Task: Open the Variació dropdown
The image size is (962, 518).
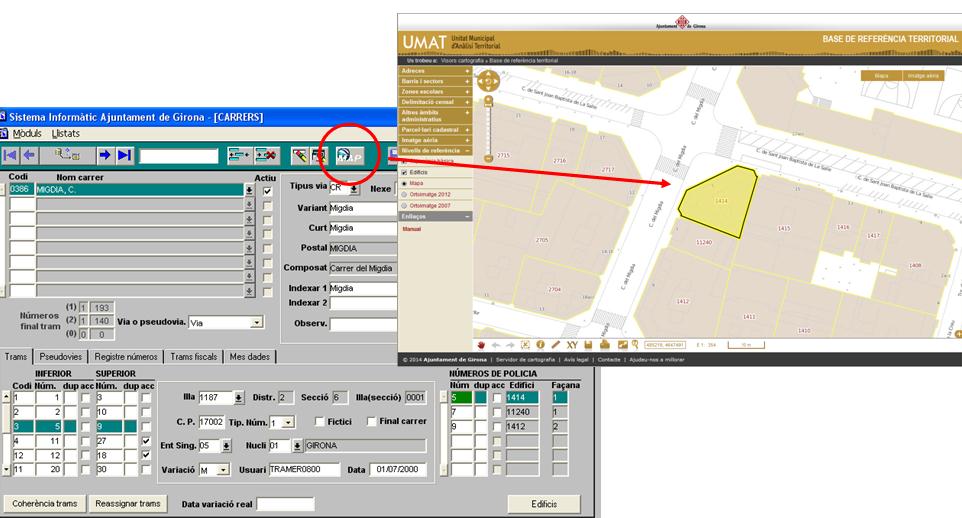Action: tap(223, 470)
